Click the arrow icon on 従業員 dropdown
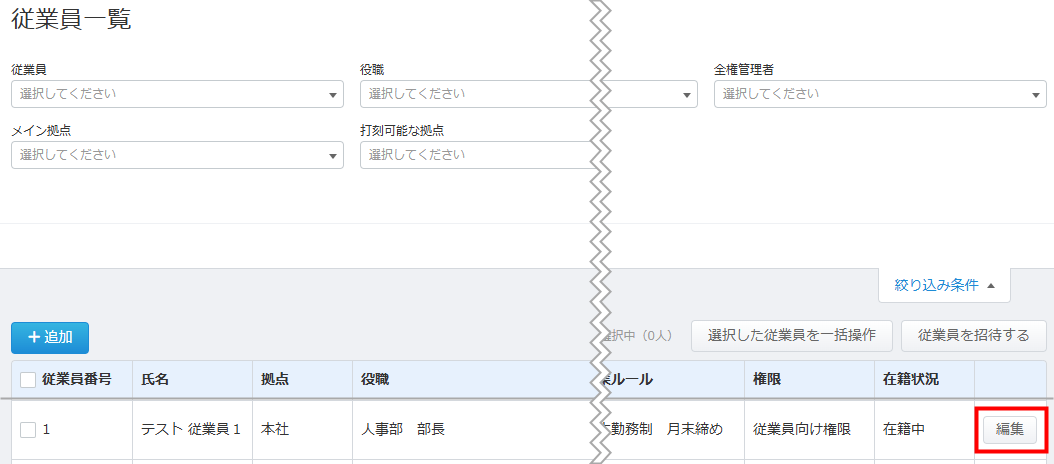 point(332,95)
